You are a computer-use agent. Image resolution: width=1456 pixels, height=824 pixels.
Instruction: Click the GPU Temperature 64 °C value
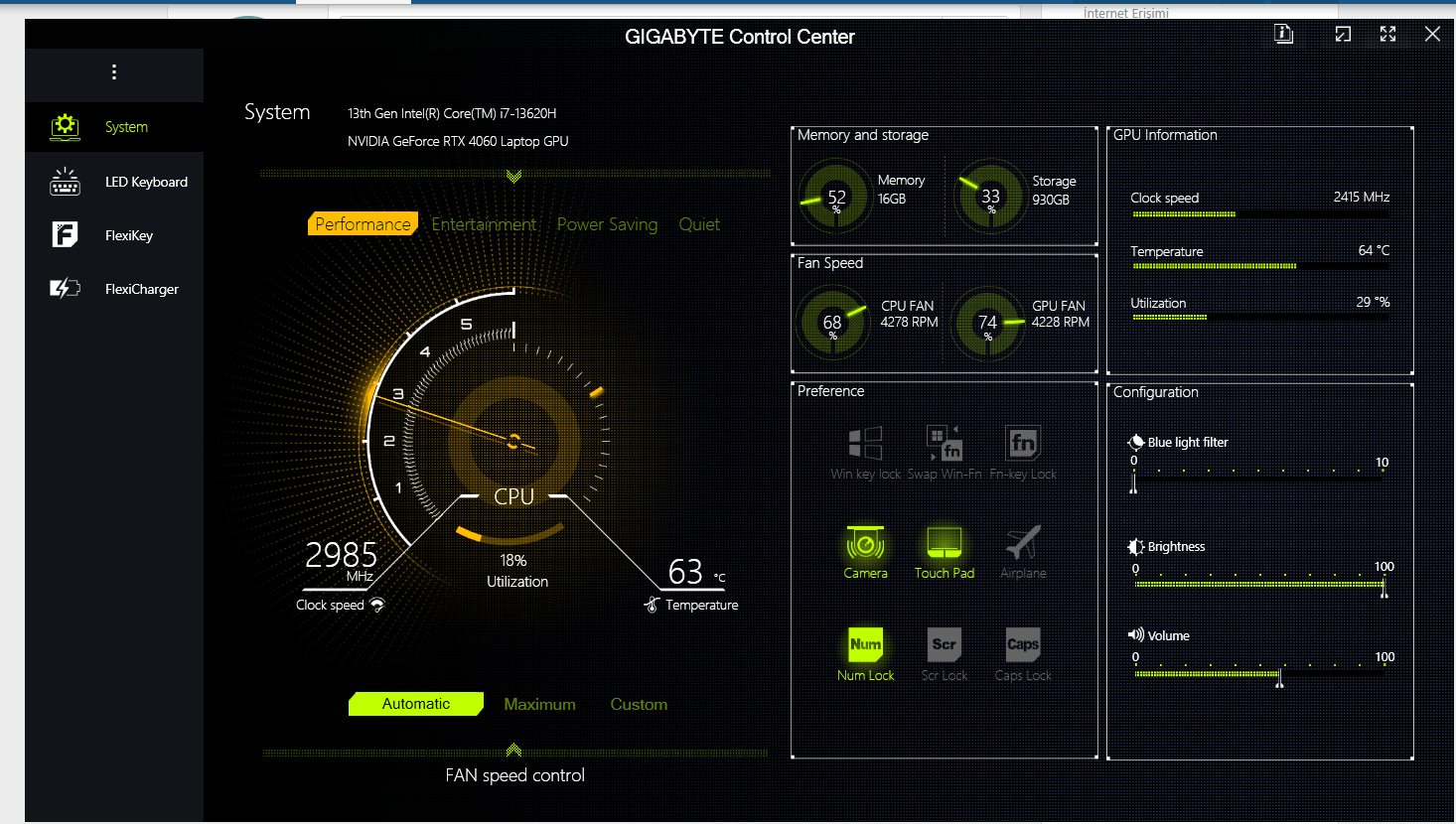point(1374,250)
